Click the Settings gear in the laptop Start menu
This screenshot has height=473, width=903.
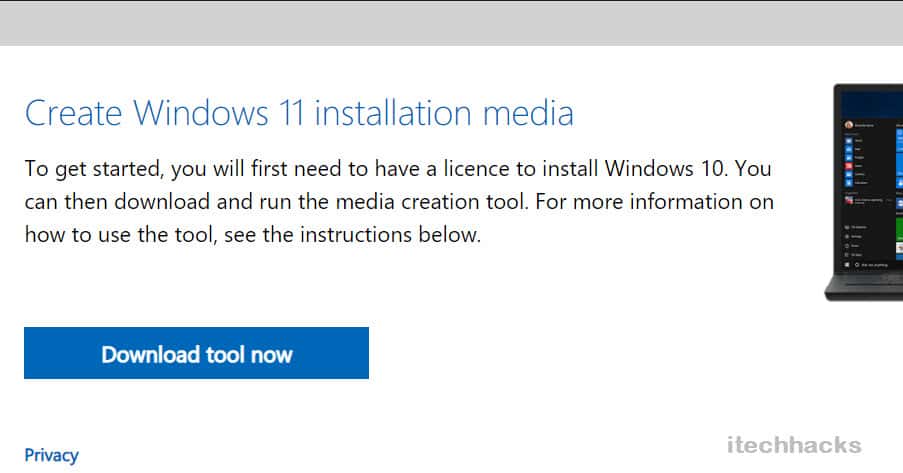(847, 238)
